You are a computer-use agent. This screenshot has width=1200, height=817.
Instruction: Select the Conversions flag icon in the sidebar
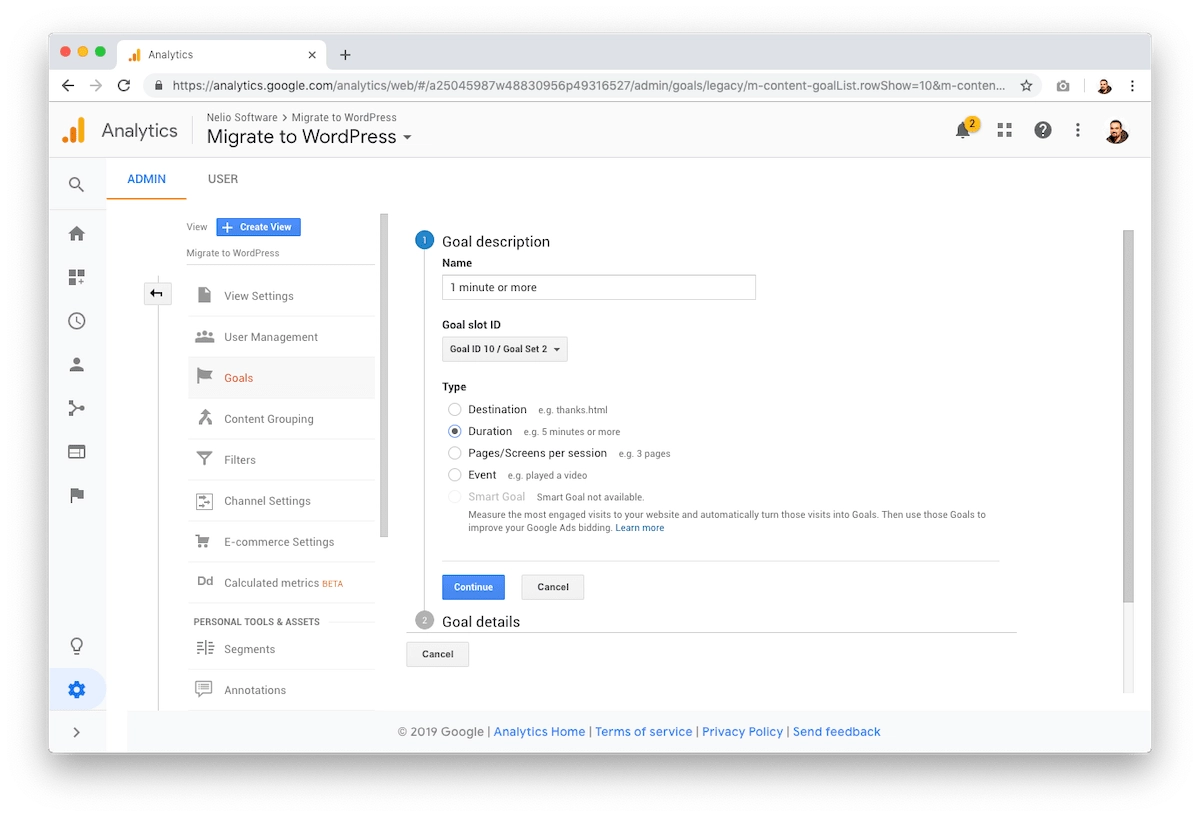pos(77,496)
